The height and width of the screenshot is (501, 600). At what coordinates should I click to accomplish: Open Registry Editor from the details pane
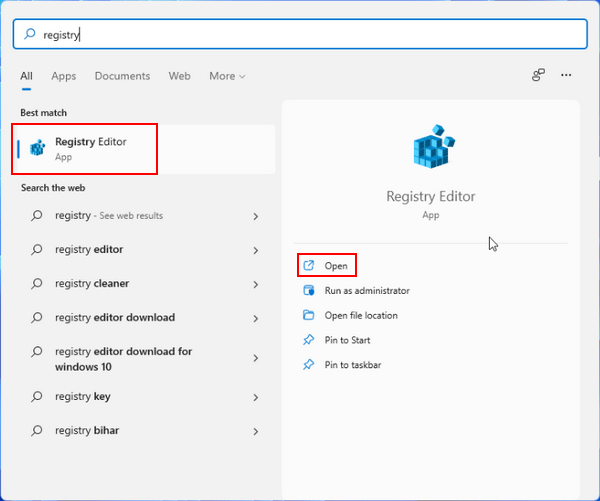click(x=336, y=266)
